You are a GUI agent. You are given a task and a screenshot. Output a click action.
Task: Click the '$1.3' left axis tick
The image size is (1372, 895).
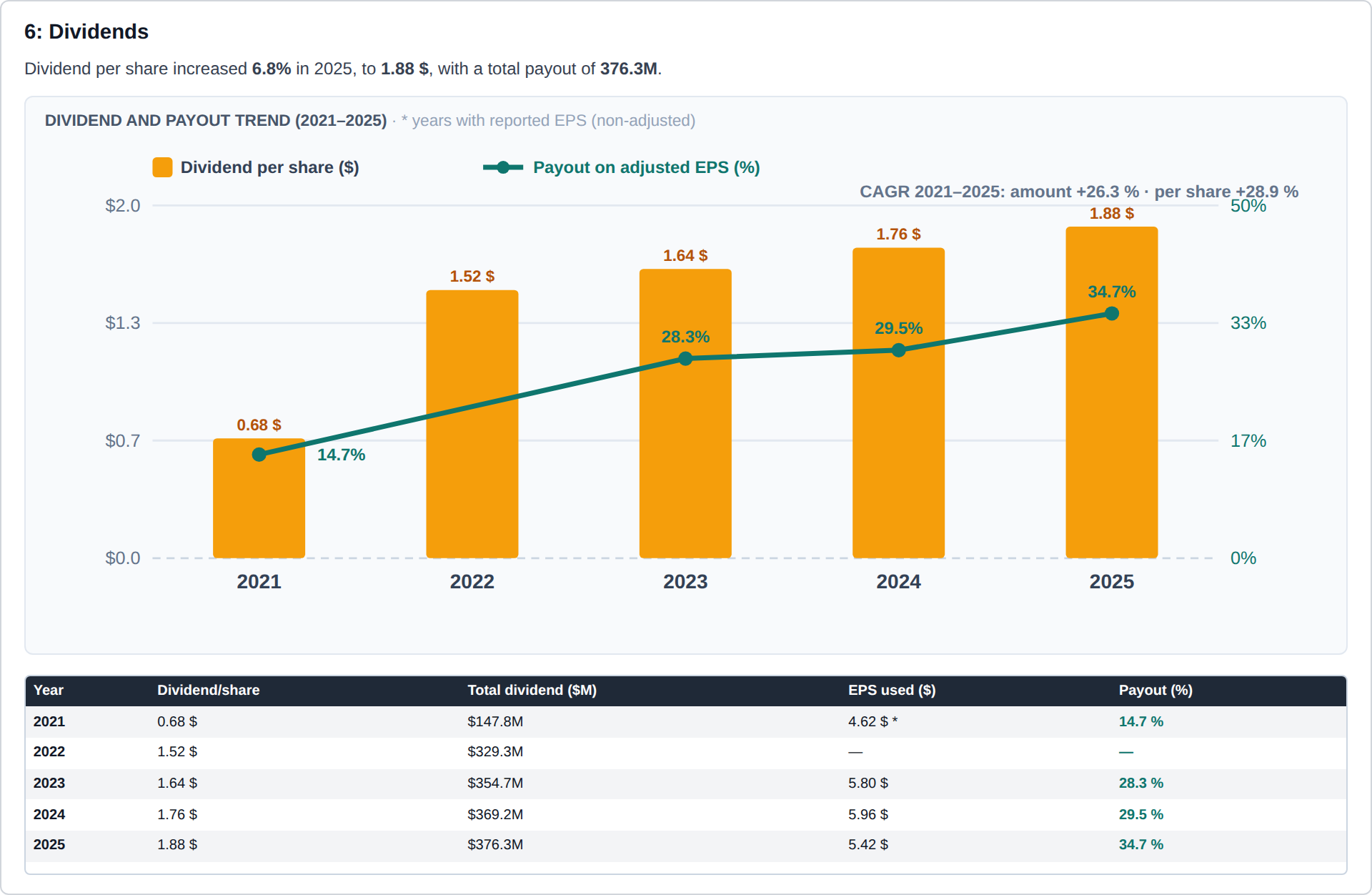click(x=123, y=323)
